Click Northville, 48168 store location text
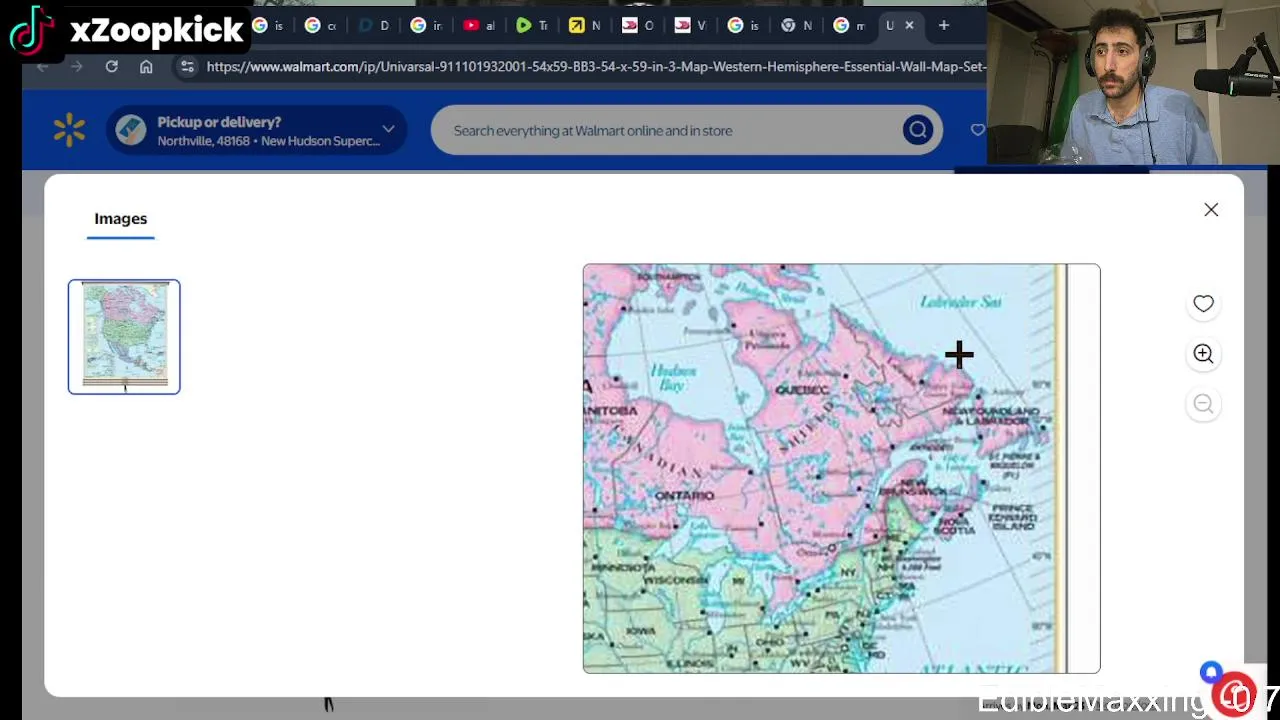Viewport: 1280px width, 720px height. coord(268,141)
